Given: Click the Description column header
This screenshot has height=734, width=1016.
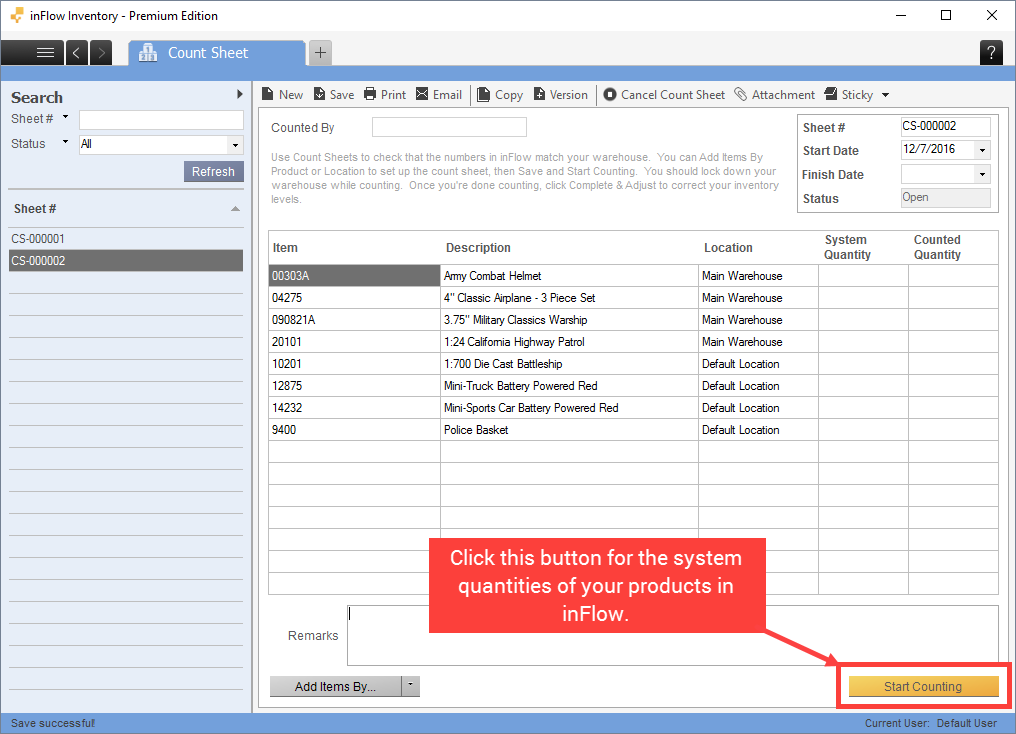Looking at the screenshot, I should (x=570, y=247).
